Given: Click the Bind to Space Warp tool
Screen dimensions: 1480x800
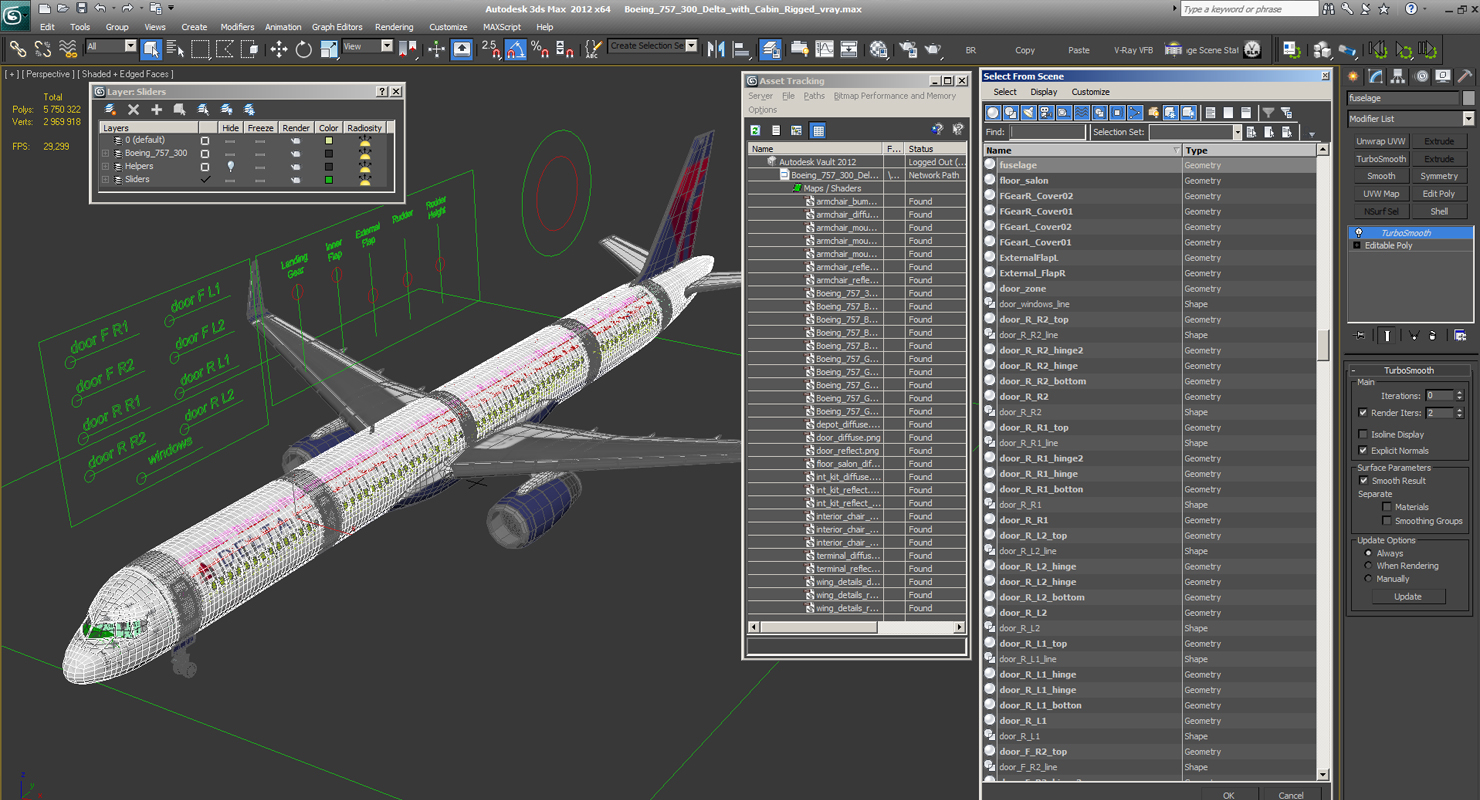Looking at the screenshot, I should tap(68, 49).
